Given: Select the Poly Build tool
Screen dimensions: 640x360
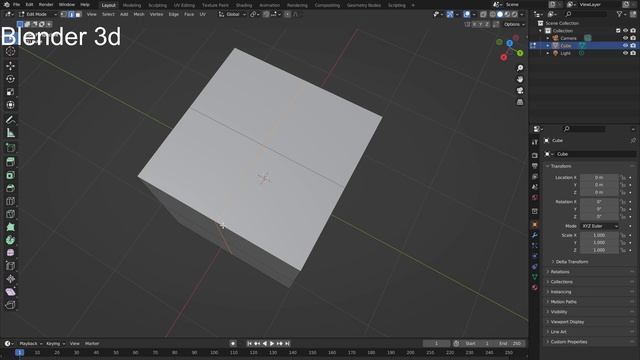Looking at the screenshot, I should pyautogui.click(x=11, y=227).
